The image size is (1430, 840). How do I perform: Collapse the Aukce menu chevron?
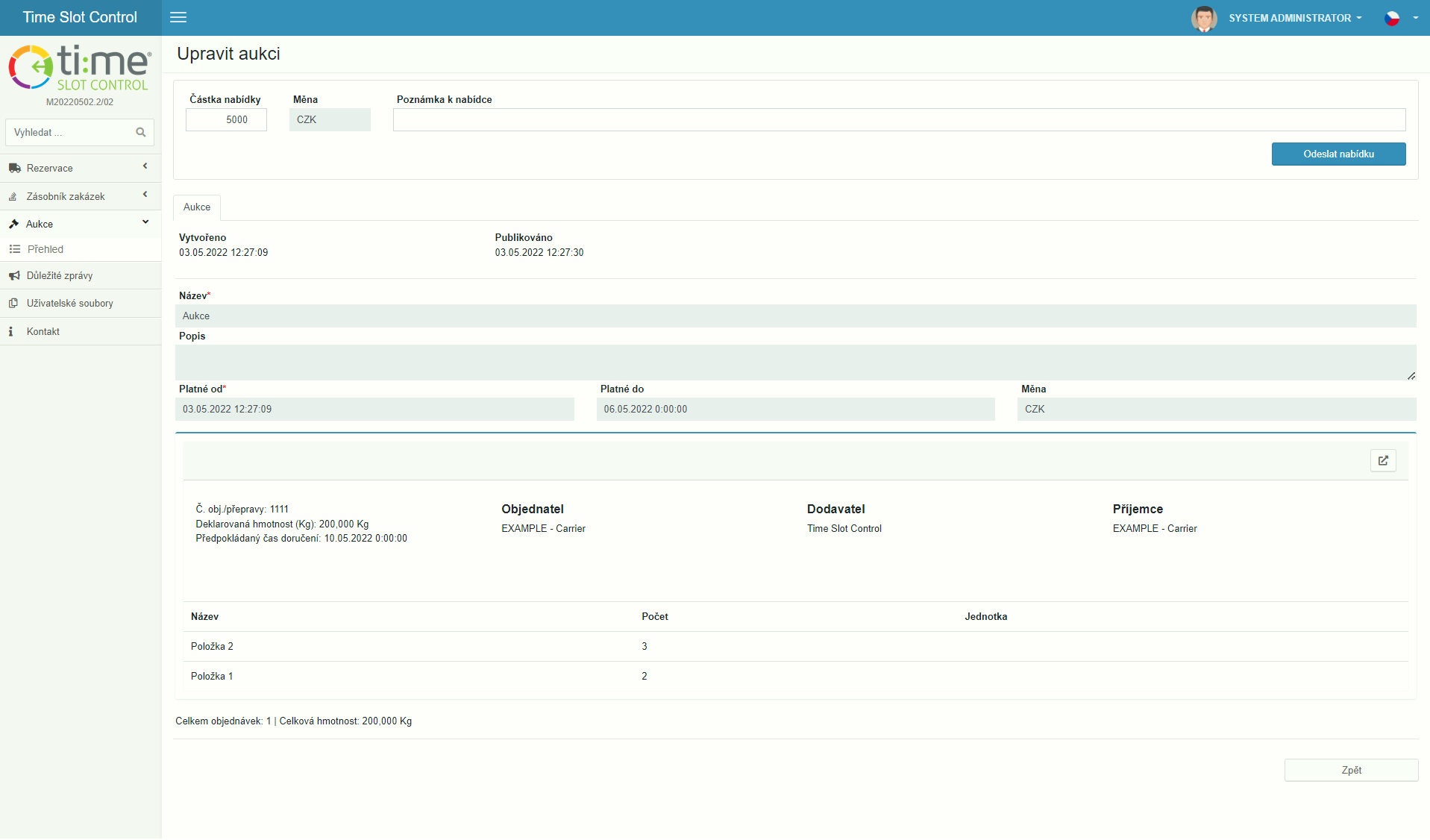(x=145, y=222)
